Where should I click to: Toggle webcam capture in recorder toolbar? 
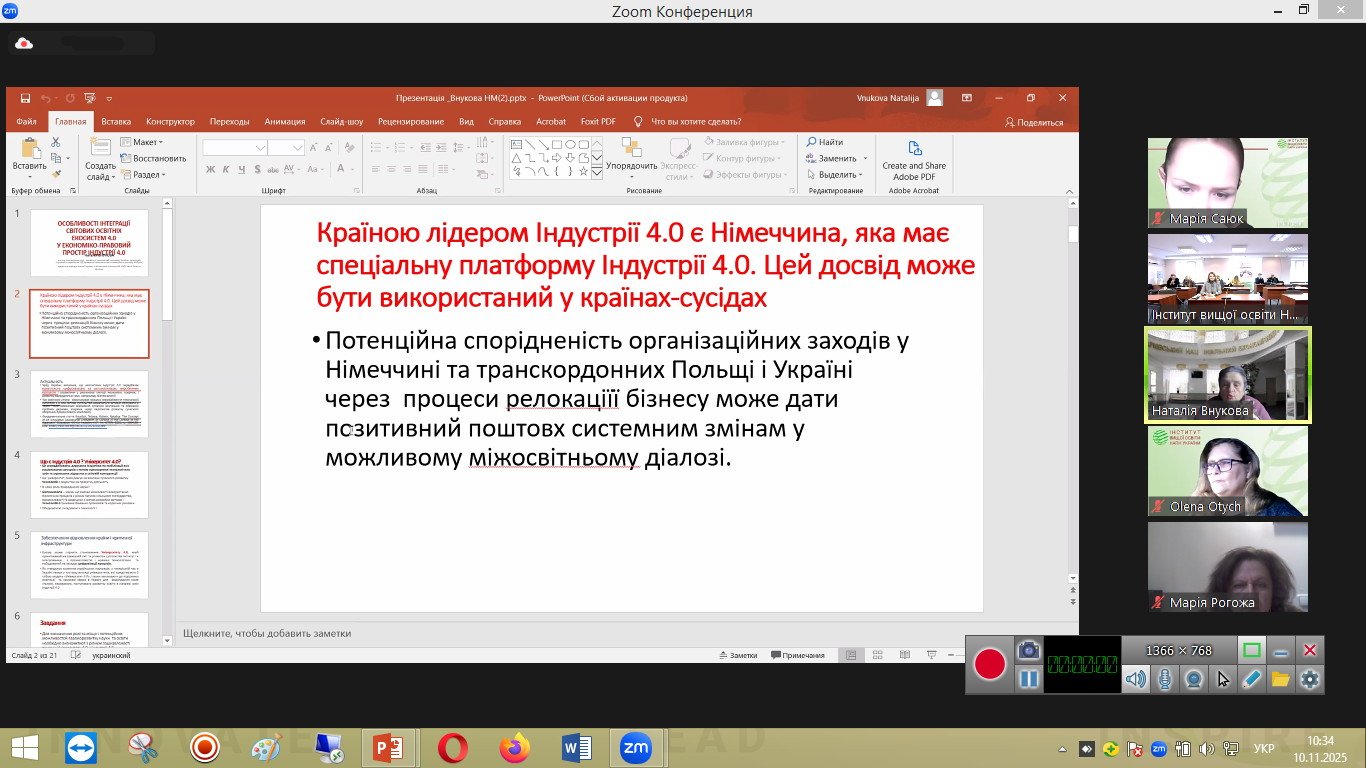pos(1193,680)
